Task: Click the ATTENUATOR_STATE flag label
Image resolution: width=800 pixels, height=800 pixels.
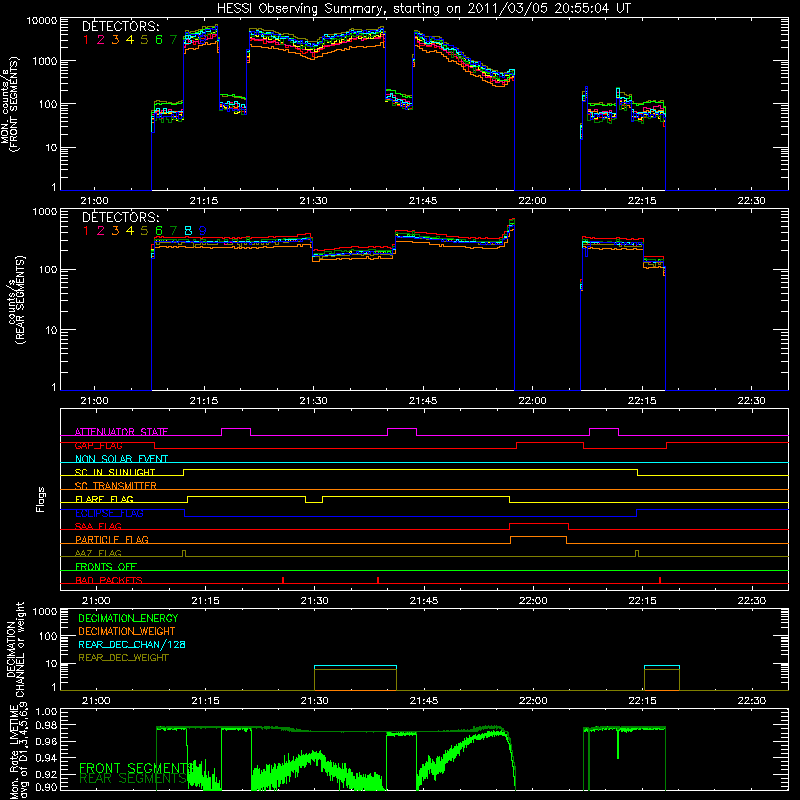Action: (121, 432)
